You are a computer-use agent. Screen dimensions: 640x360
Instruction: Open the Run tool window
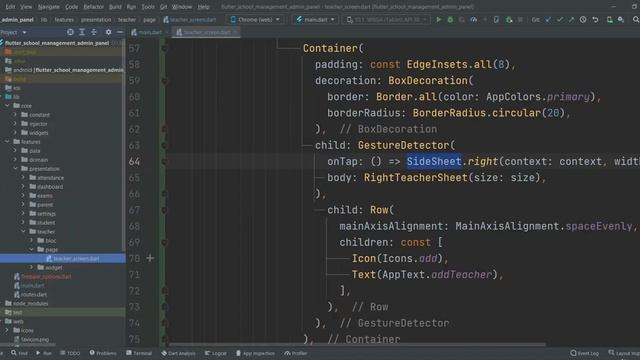point(44,353)
